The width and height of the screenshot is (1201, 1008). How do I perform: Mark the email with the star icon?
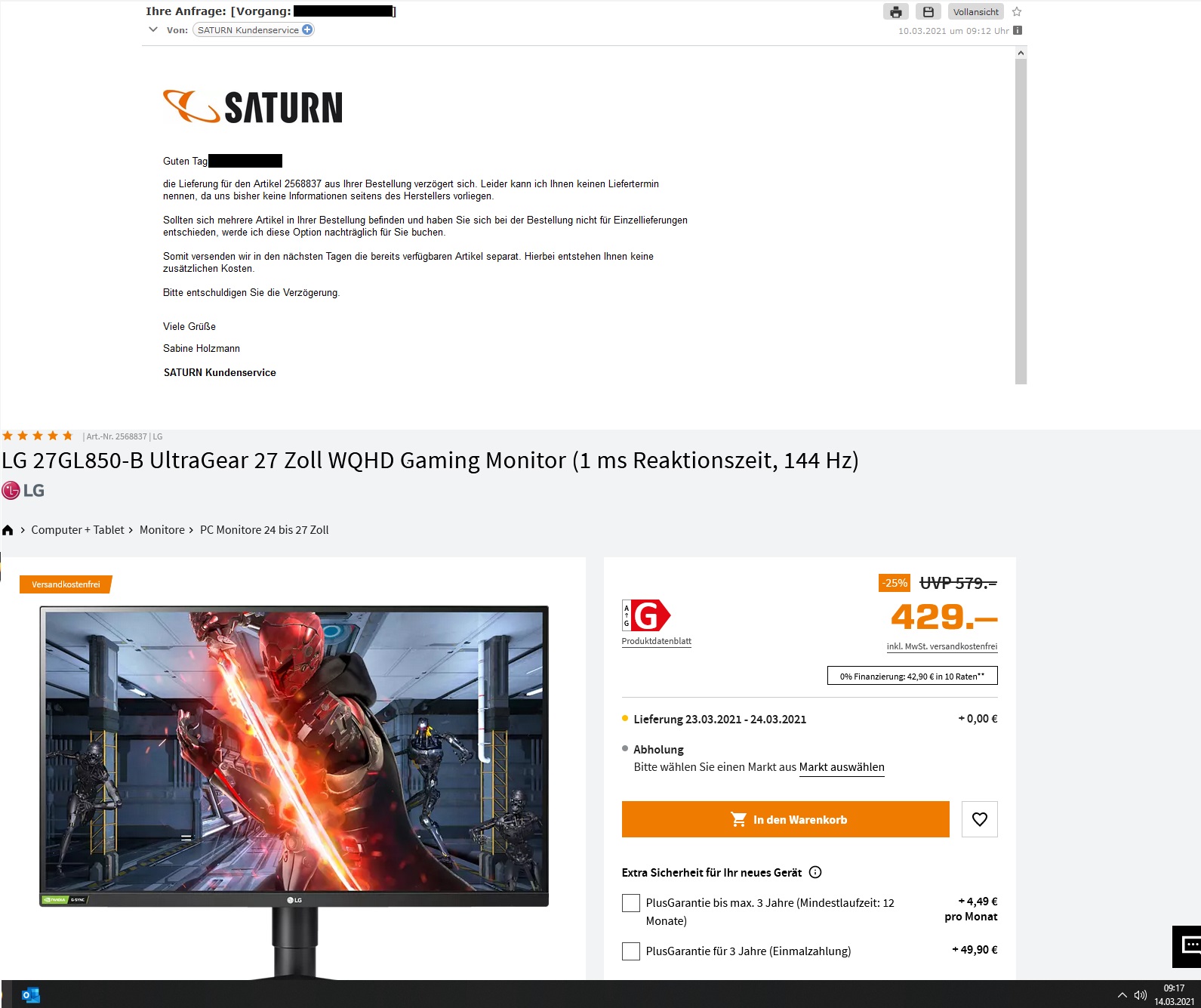1017,12
